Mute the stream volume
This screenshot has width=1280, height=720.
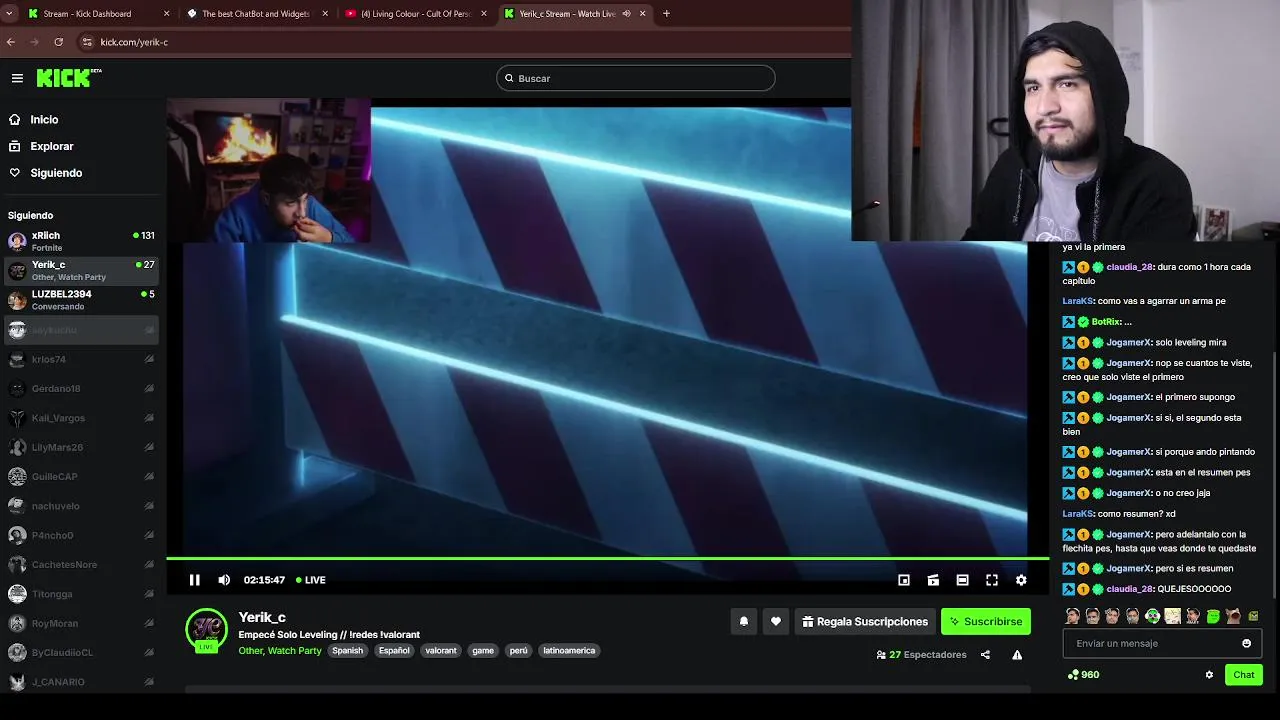(224, 580)
